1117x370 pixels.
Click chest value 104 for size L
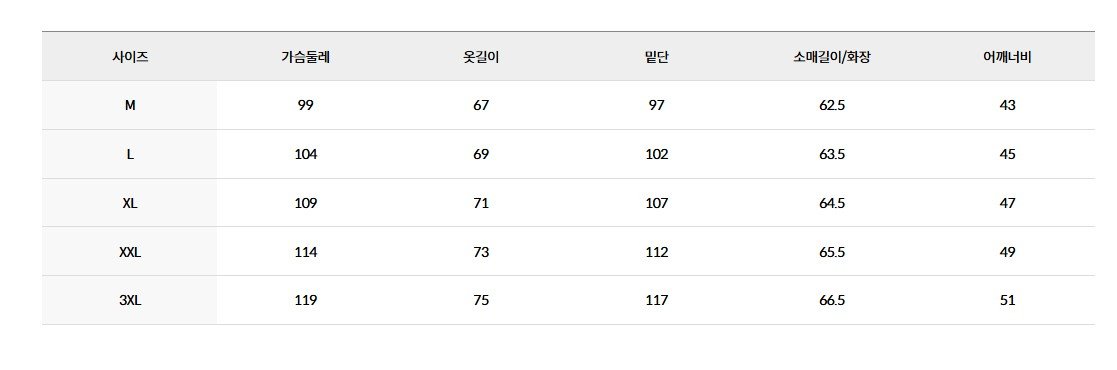(x=306, y=154)
